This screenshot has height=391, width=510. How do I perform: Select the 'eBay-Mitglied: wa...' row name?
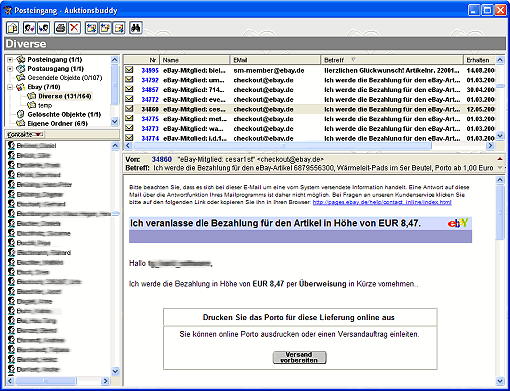[x=193, y=128]
